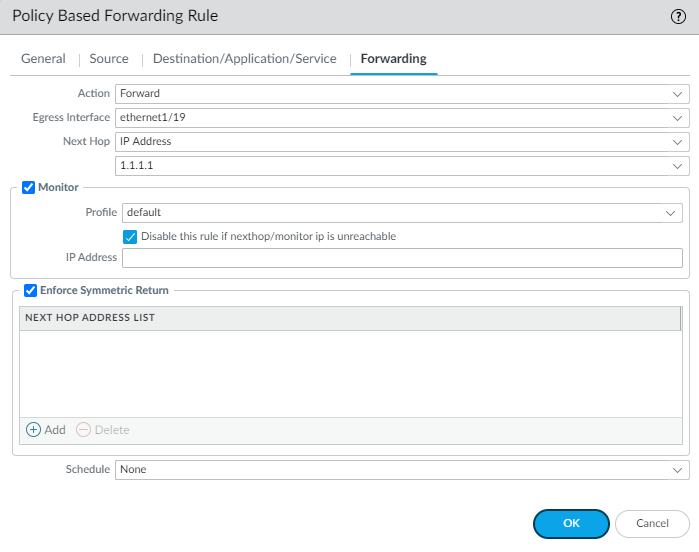Click the Cancel button
Screen dimensions: 699x552
click(652, 523)
